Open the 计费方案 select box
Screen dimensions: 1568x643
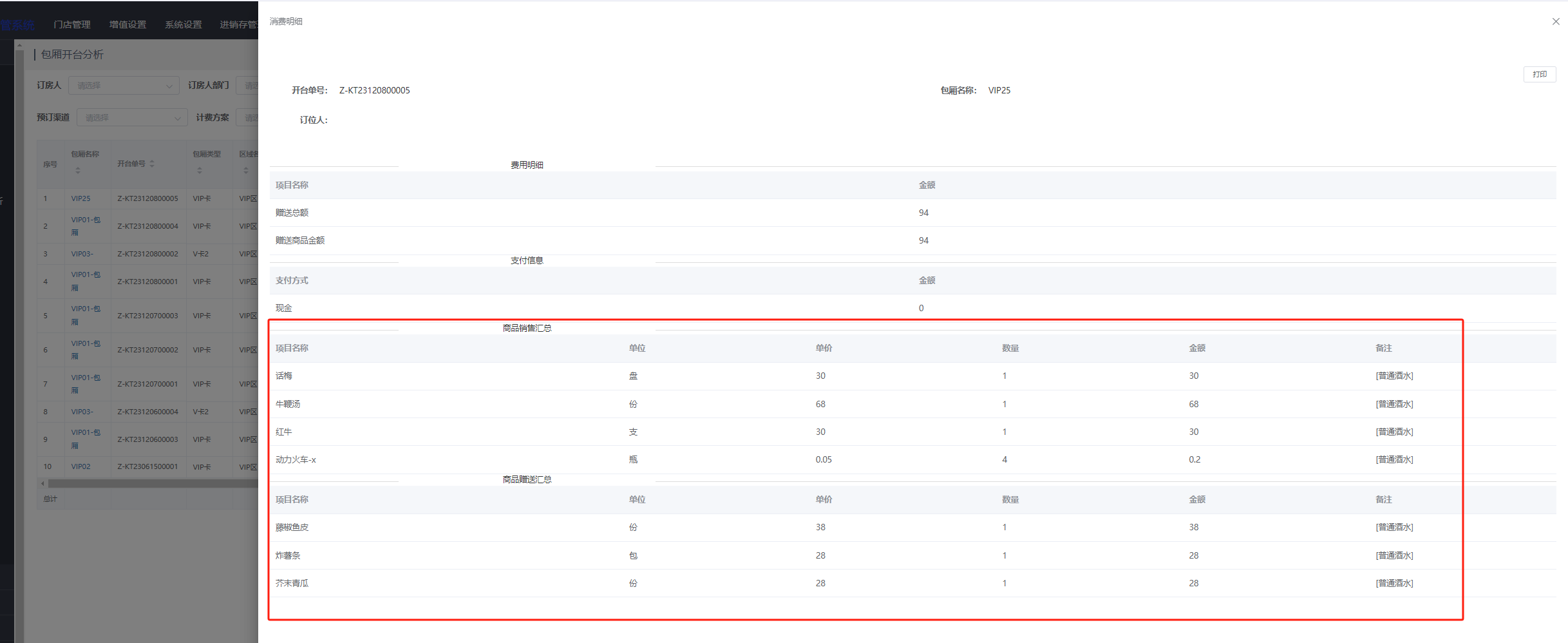(247, 117)
